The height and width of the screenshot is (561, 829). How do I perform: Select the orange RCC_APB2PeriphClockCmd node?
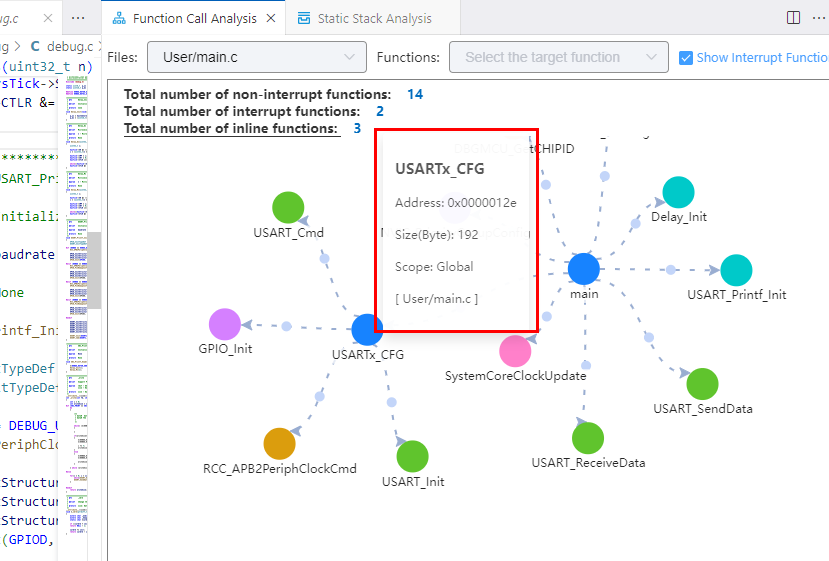(279, 444)
